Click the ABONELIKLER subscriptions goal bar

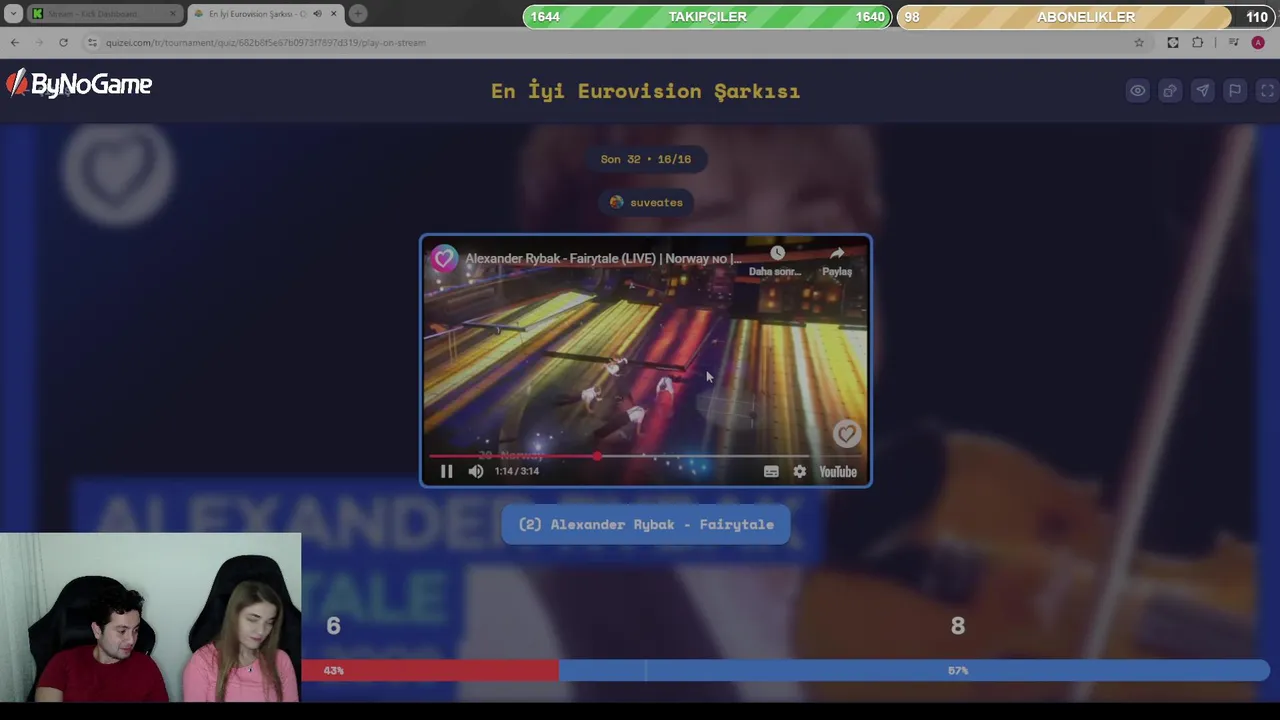tap(1086, 17)
